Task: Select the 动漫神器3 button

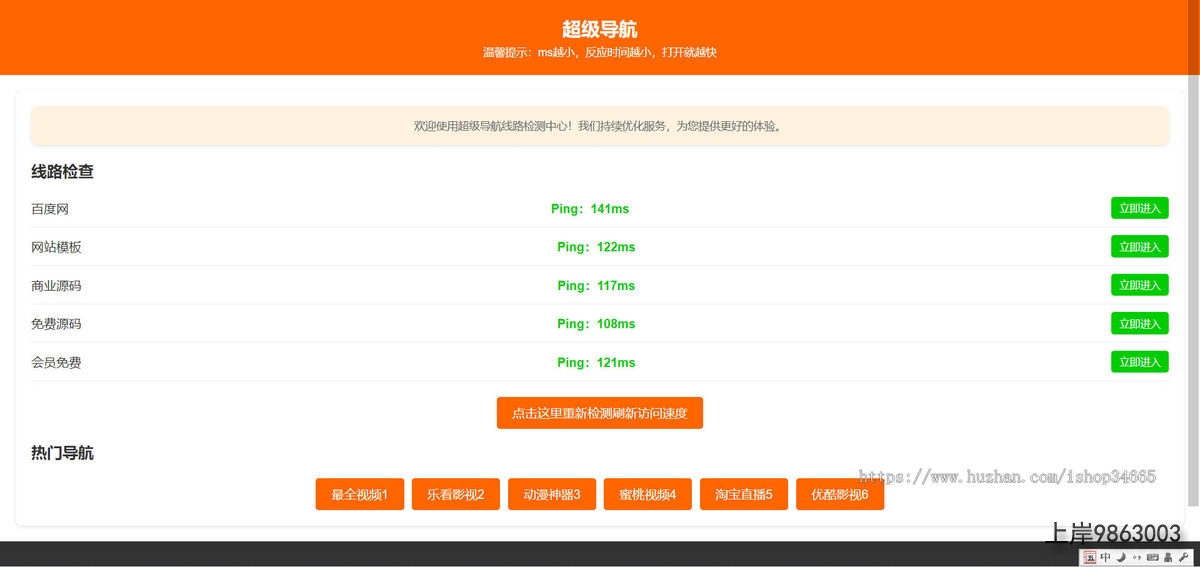Action: coord(551,494)
